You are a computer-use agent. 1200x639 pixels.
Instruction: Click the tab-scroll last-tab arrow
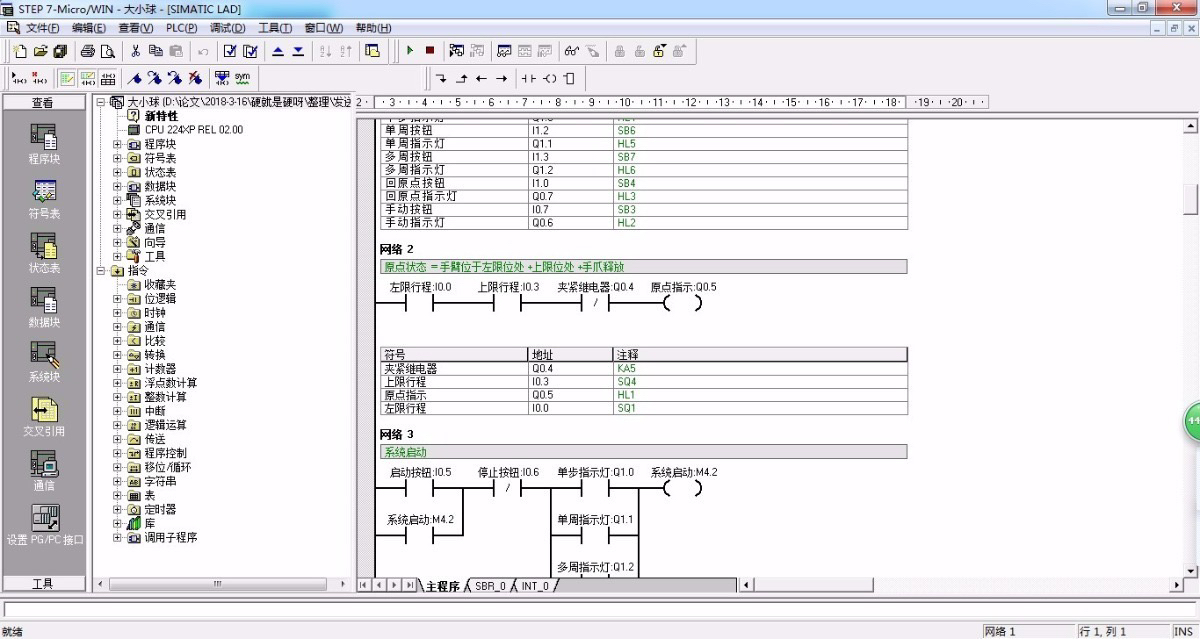(409, 585)
